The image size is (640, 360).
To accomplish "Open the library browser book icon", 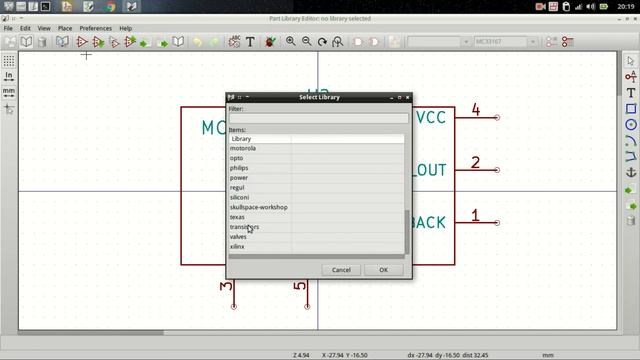I will tap(62, 42).
